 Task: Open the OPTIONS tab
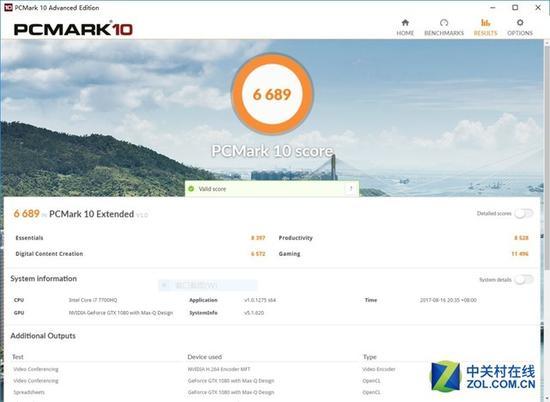click(x=520, y=27)
